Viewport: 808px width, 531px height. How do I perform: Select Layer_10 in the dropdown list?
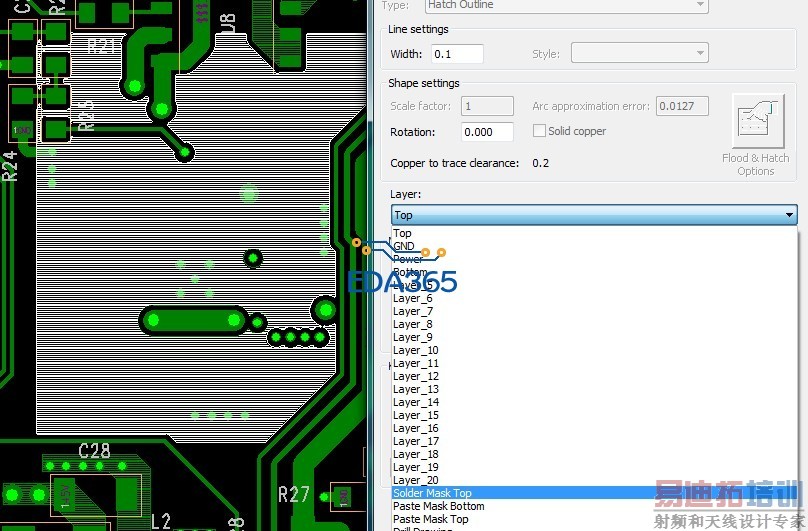click(415, 350)
